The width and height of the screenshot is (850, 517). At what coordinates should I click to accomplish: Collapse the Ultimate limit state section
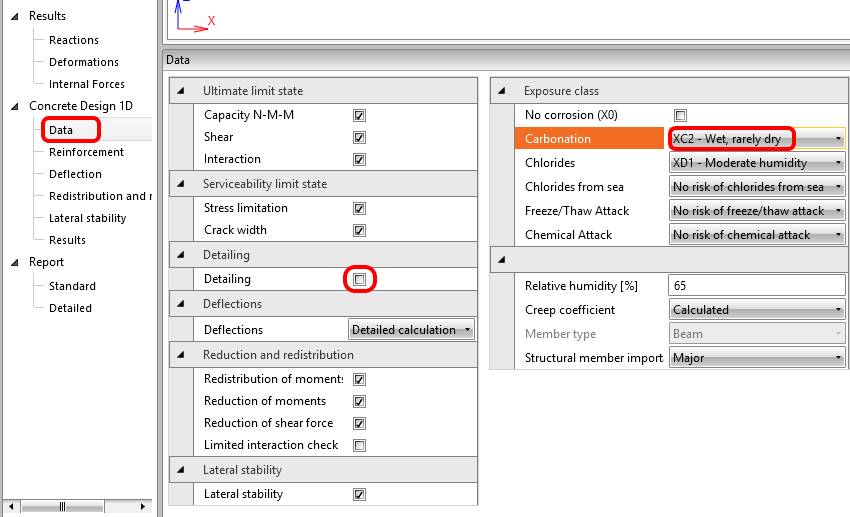pyautogui.click(x=181, y=91)
